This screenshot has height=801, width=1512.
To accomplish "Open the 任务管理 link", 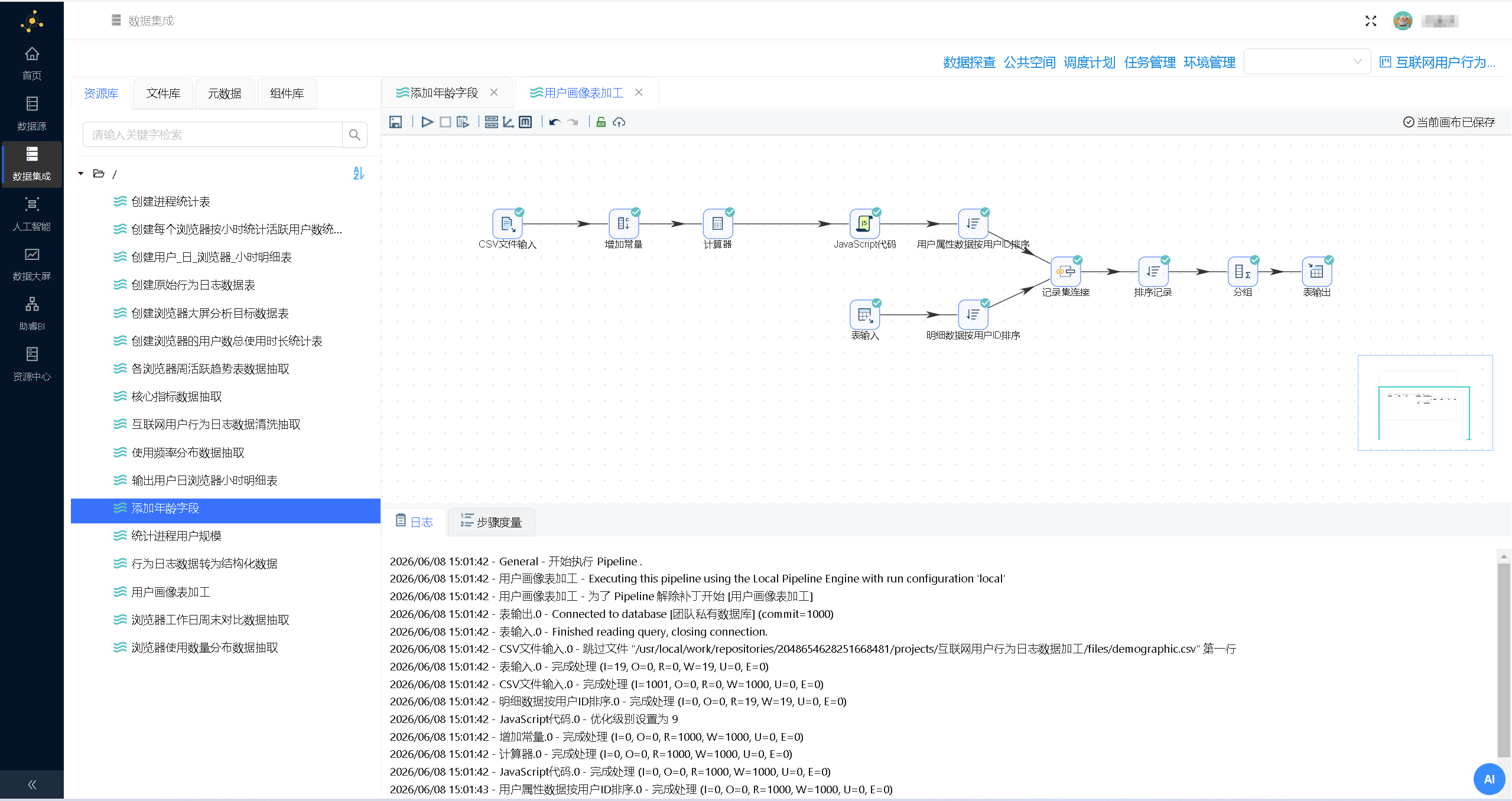I will 1150,62.
